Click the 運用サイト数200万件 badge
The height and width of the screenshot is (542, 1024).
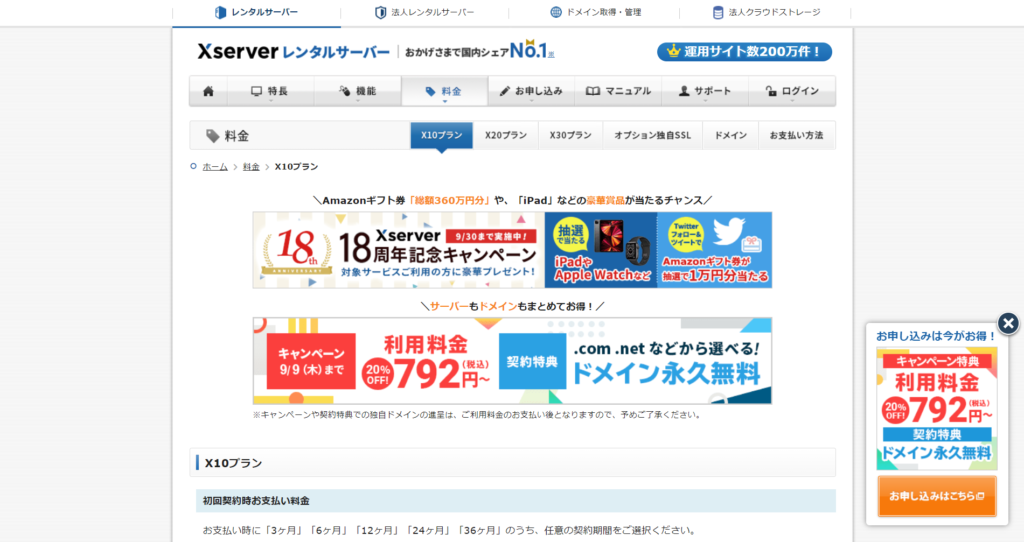pyautogui.click(x=744, y=52)
